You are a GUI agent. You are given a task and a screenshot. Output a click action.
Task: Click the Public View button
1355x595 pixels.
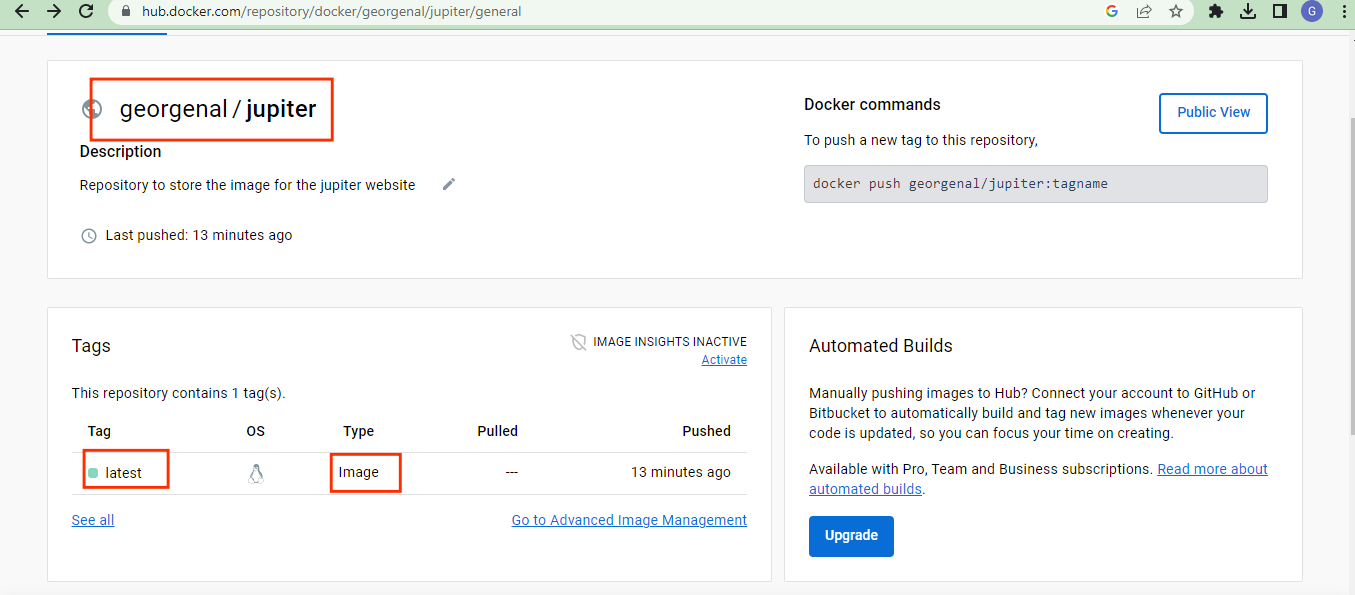[x=1213, y=113]
